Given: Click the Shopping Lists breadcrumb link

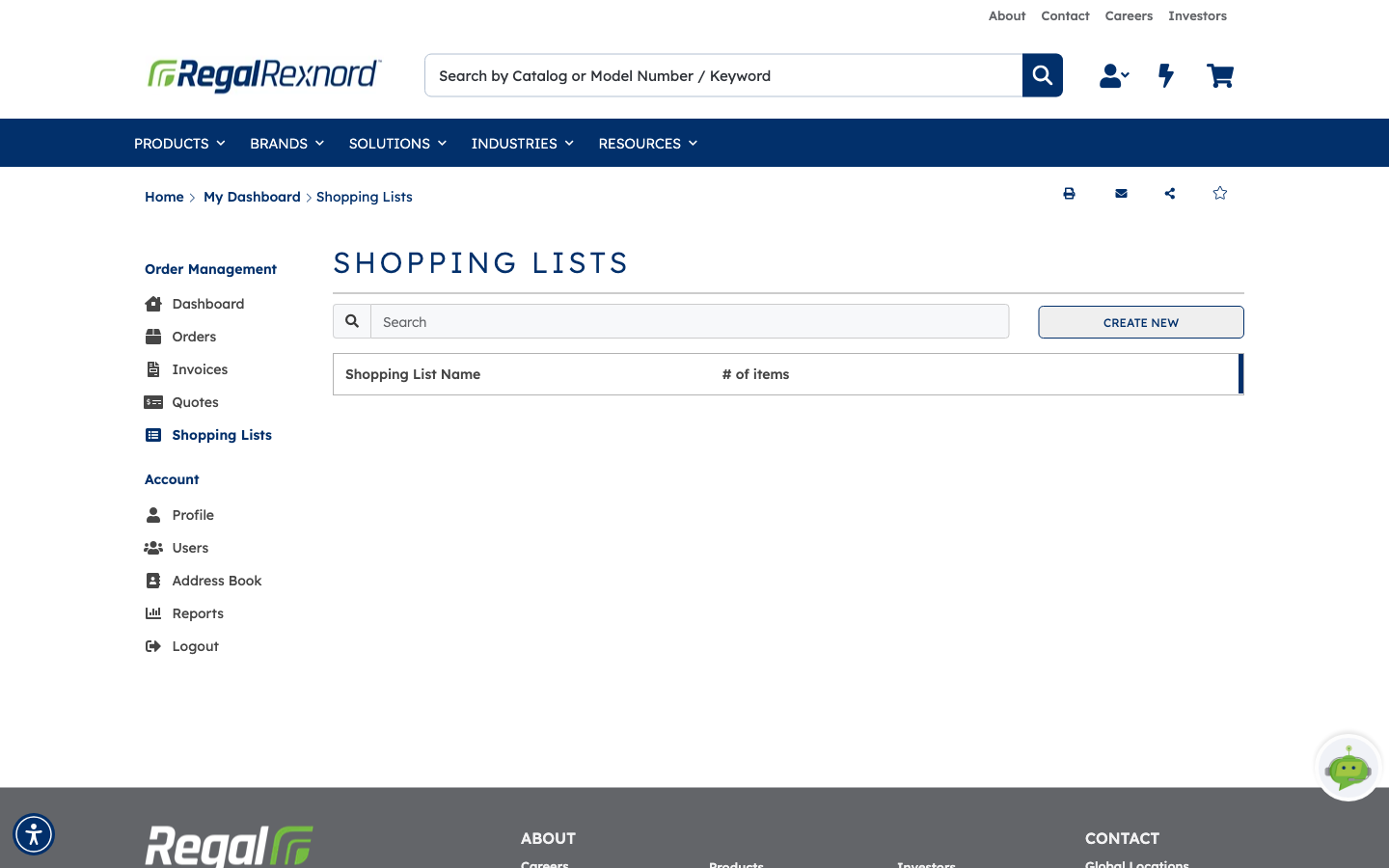Looking at the screenshot, I should pyautogui.click(x=365, y=197).
